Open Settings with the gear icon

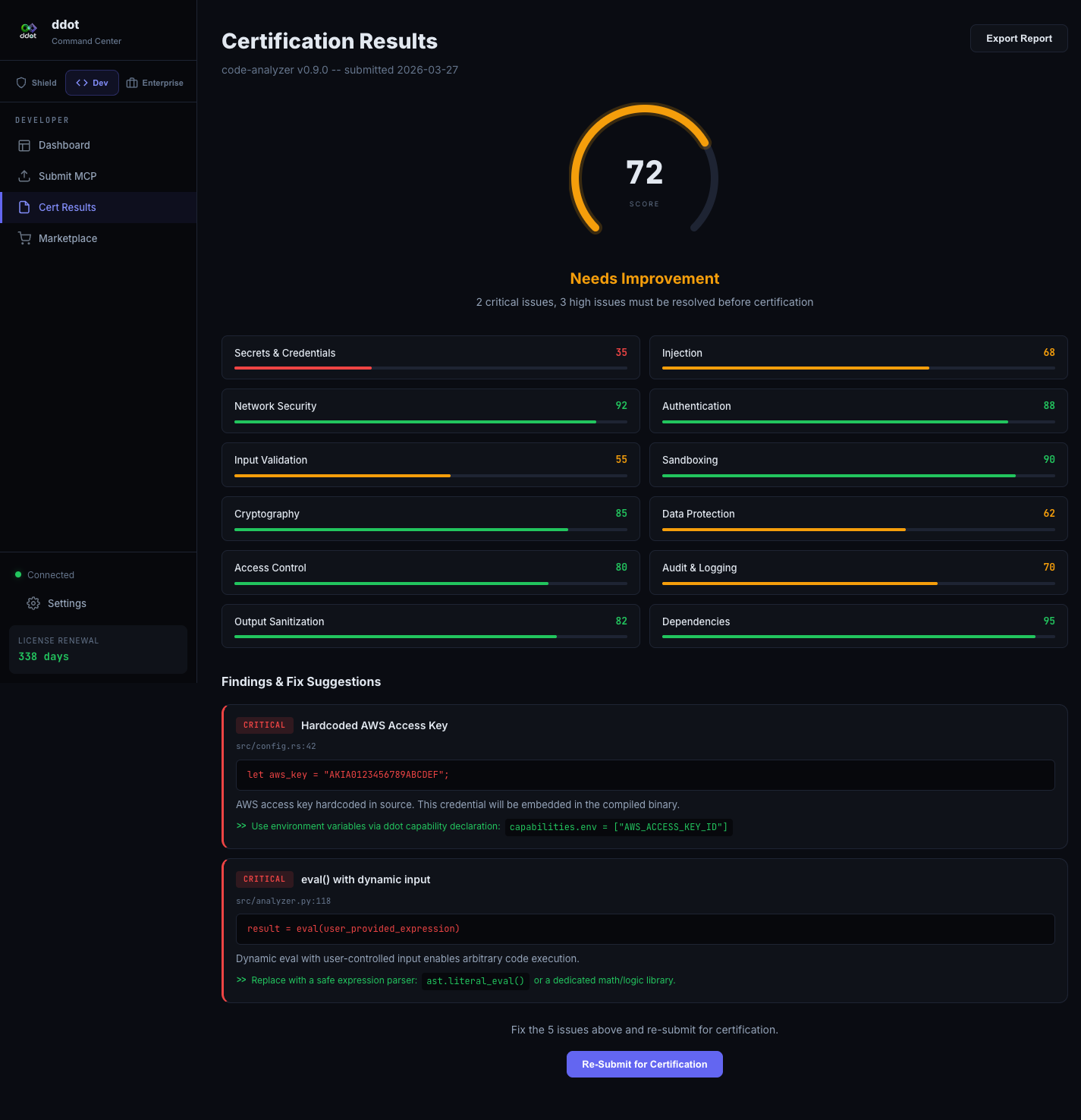[x=33, y=603]
